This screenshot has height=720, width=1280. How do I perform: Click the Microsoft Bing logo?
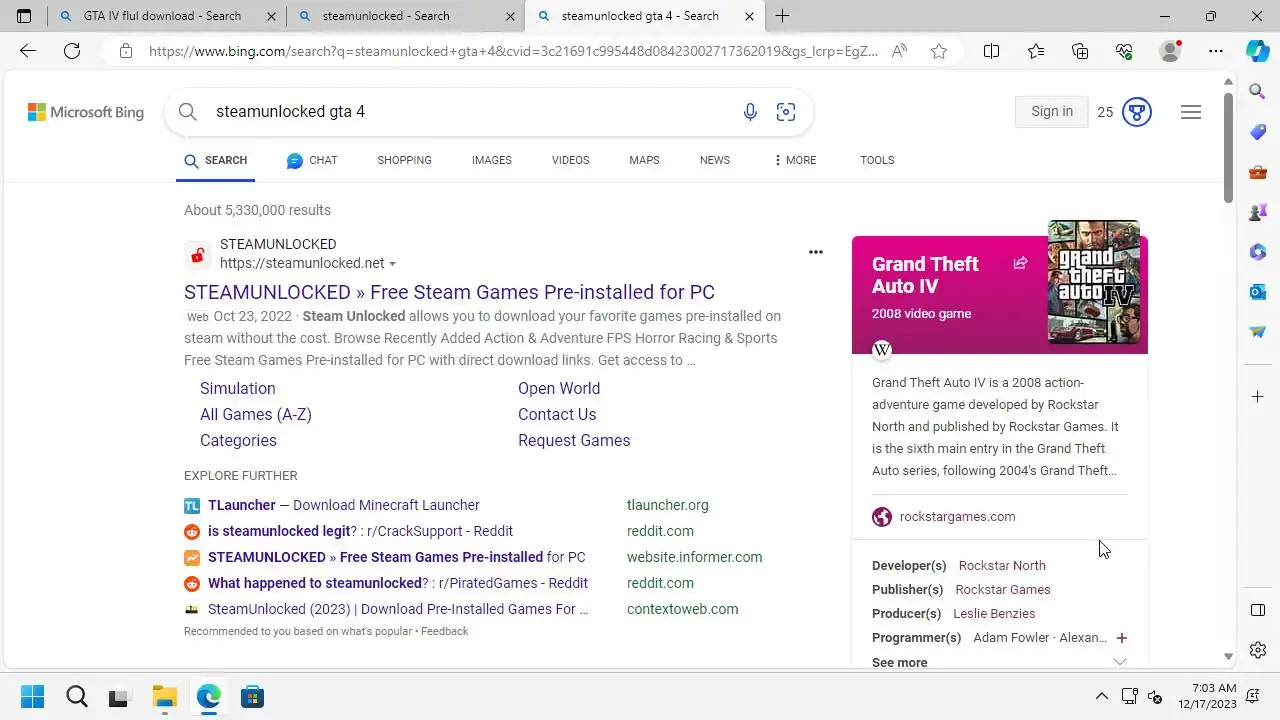pyautogui.click(x=86, y=112)
